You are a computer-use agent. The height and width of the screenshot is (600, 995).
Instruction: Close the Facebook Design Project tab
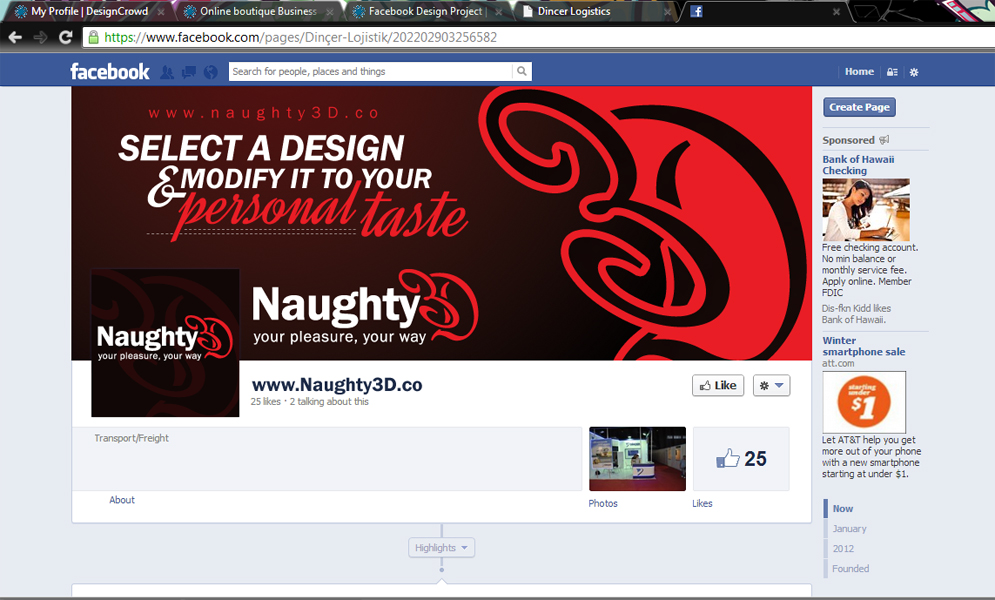click(x=499, y=12)
